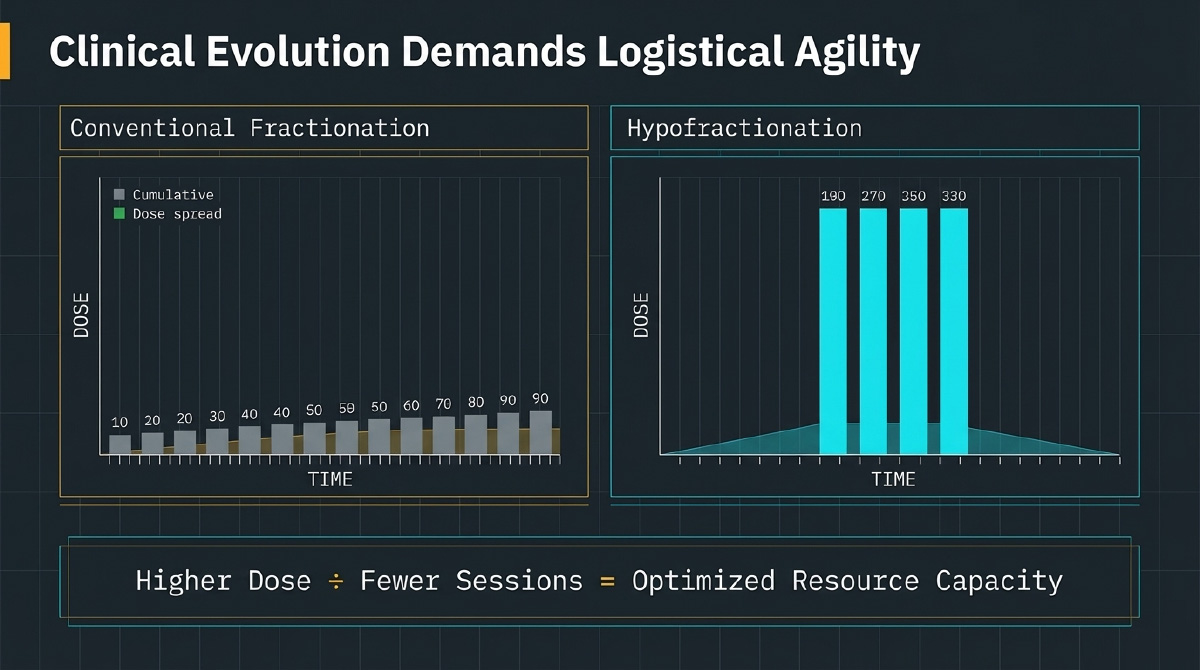Select the orange division symbol in the formula

click(x=335, y=581)
